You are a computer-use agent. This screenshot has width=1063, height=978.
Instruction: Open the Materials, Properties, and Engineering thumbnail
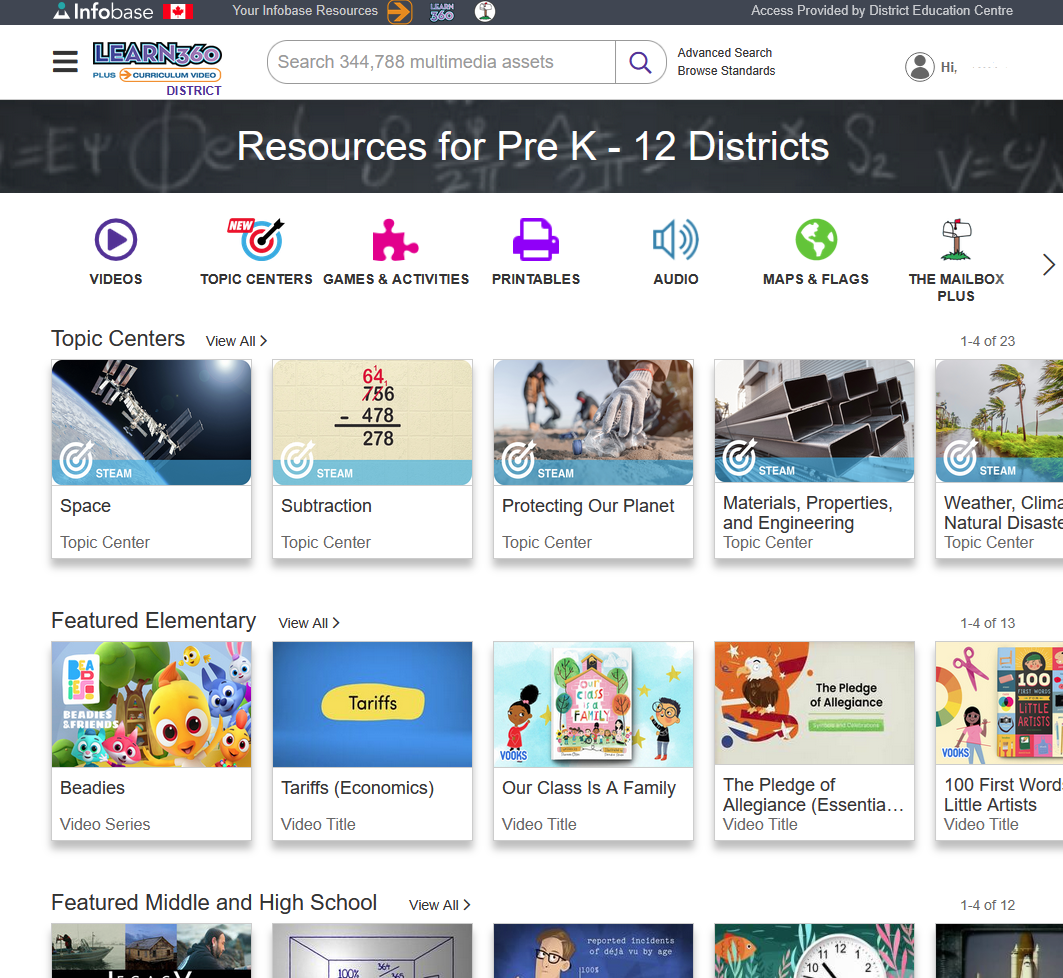(814, 421)
